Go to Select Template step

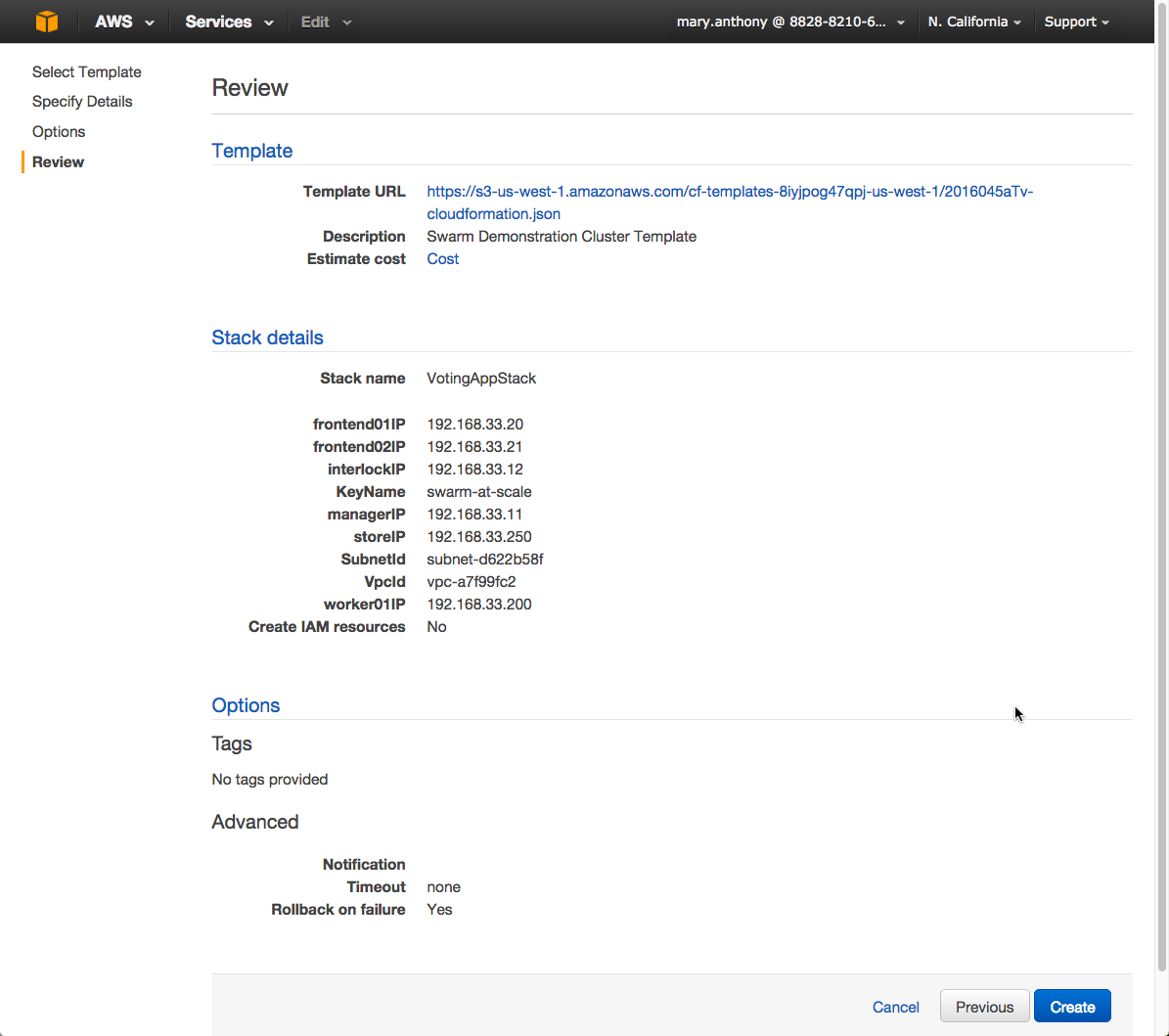click(86, 72)
